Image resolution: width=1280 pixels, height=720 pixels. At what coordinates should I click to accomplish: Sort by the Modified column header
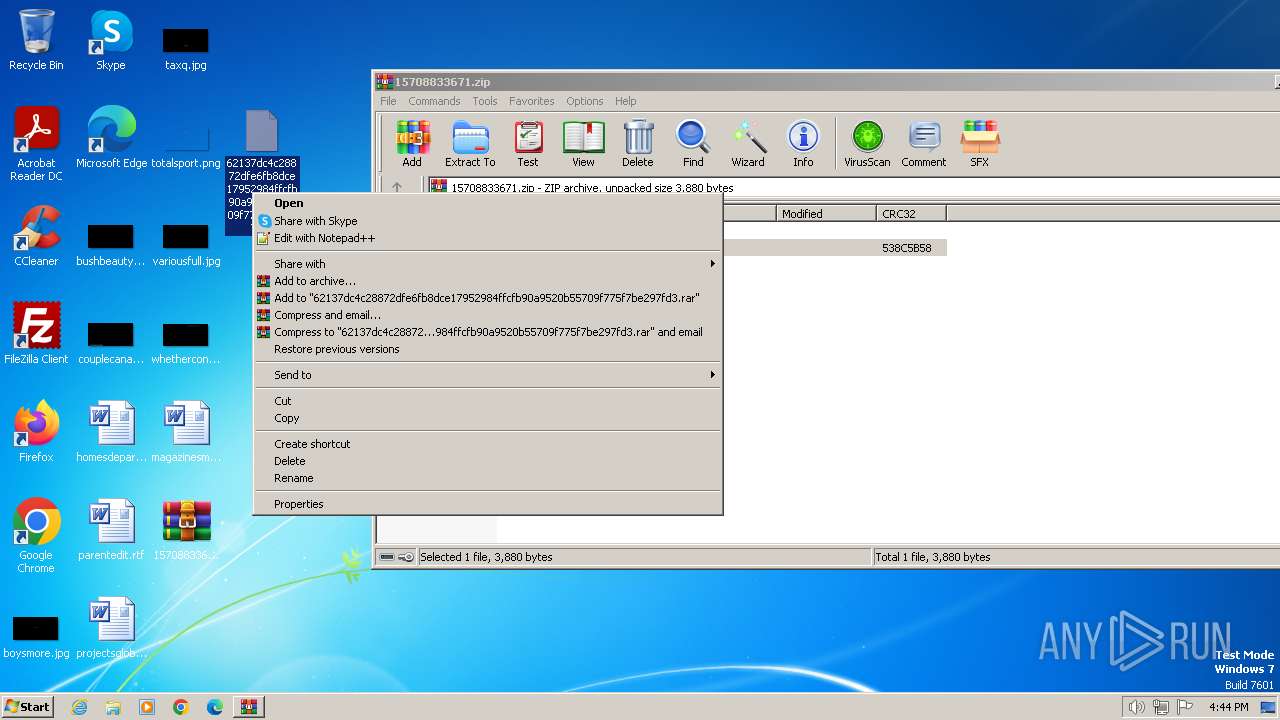click(x=826, y=213)
